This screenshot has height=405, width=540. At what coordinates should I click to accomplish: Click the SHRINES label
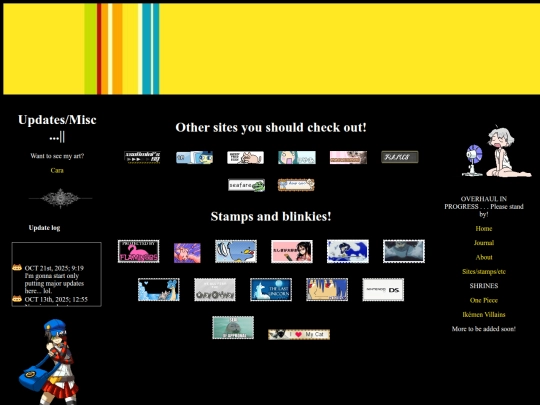484,286
